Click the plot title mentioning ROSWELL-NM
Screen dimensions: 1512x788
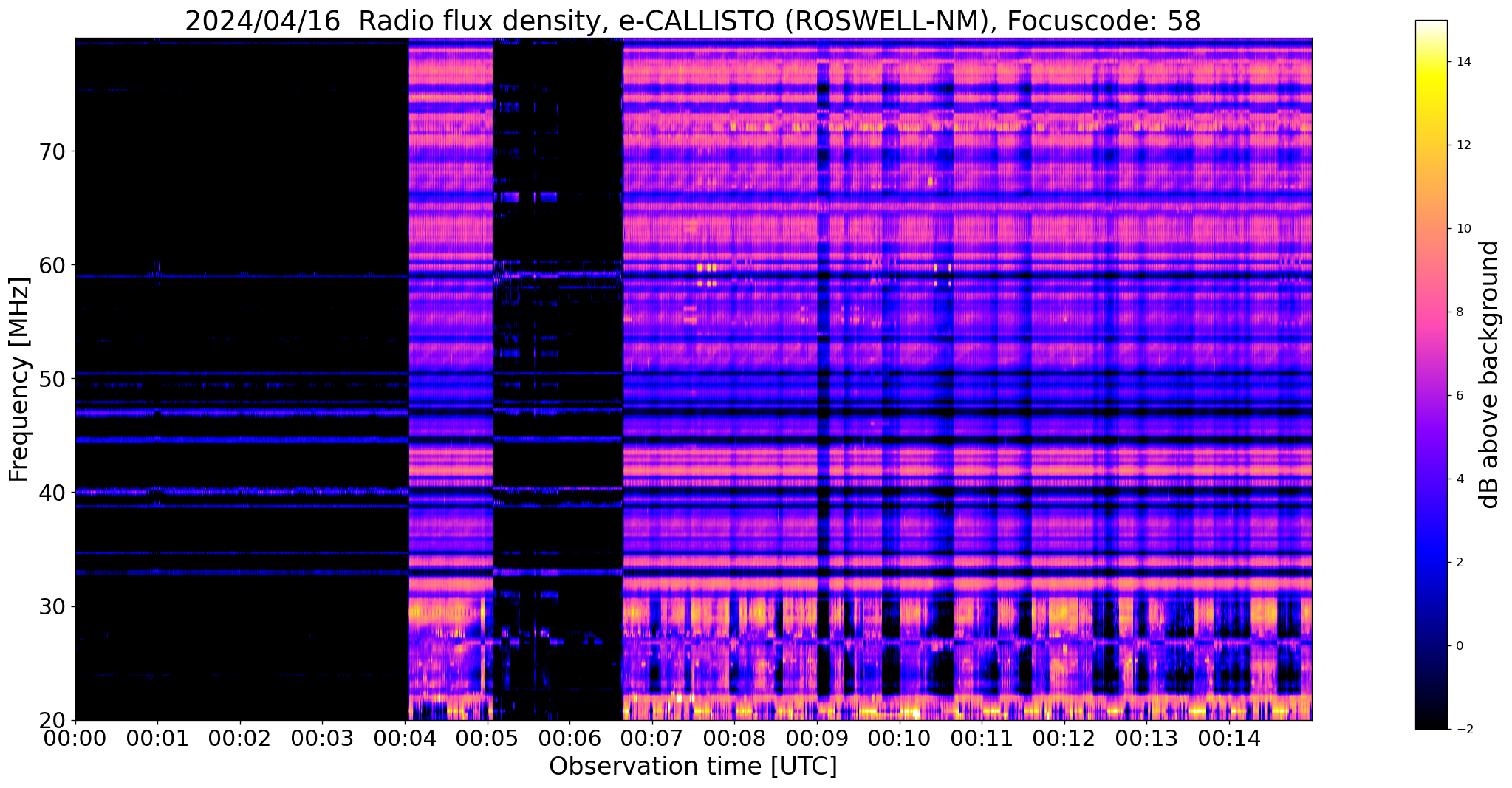coord(693,21)
